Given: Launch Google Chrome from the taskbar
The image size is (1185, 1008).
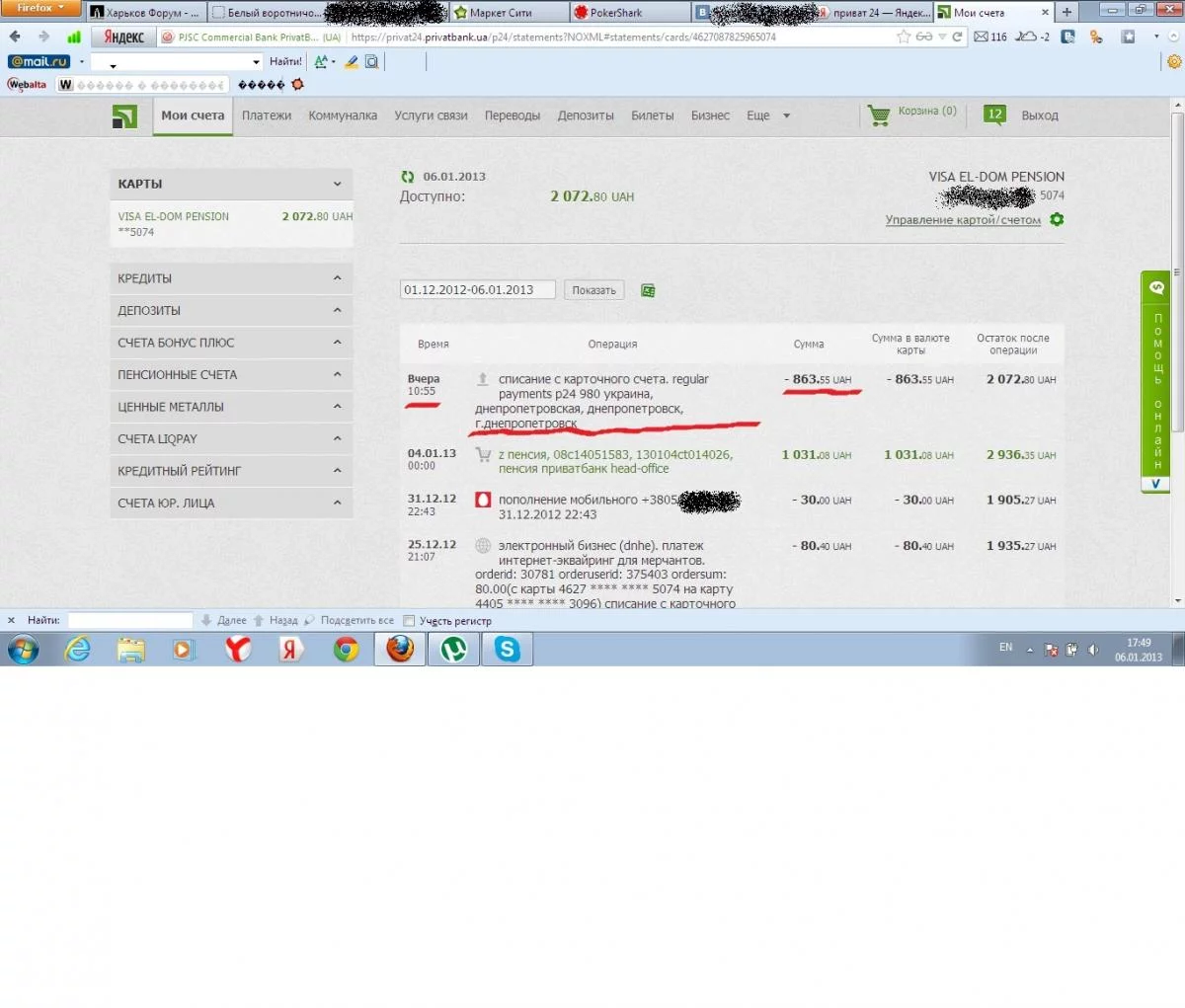Looking at the screenshot, I should click(x=346, y=649).
